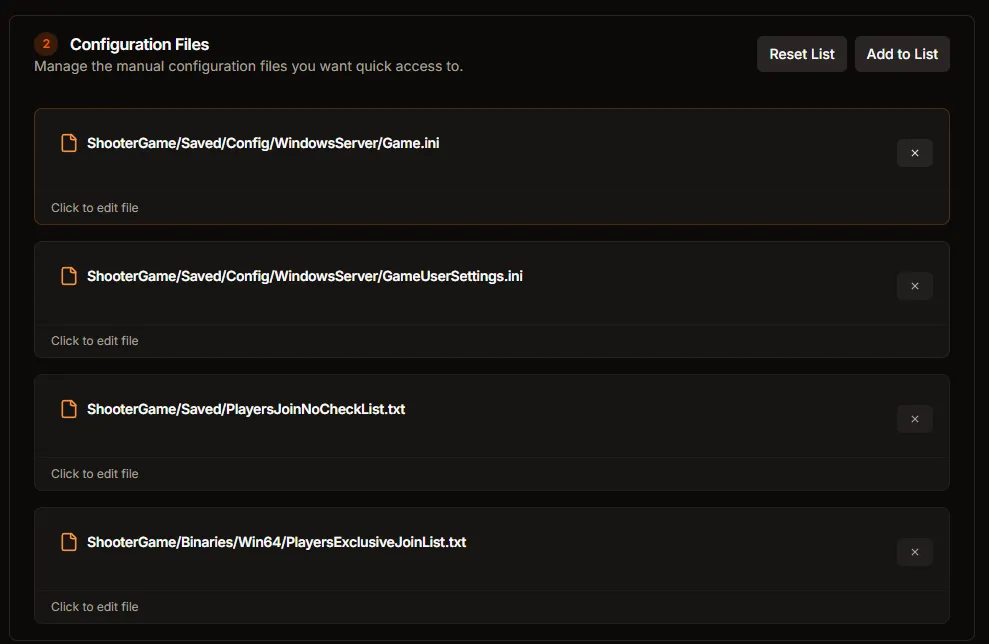The height and width of the screenshot is (644, 989).
Task: Remove PlayersJoinNoCheckList.txt from the list
Action: pos(914,419)
